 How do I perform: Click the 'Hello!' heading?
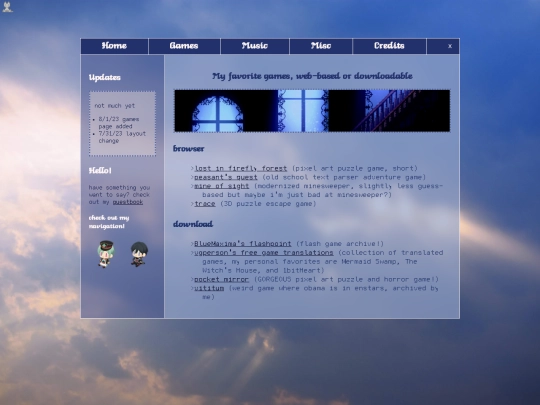pyautogui.click(x=100, y=170)
